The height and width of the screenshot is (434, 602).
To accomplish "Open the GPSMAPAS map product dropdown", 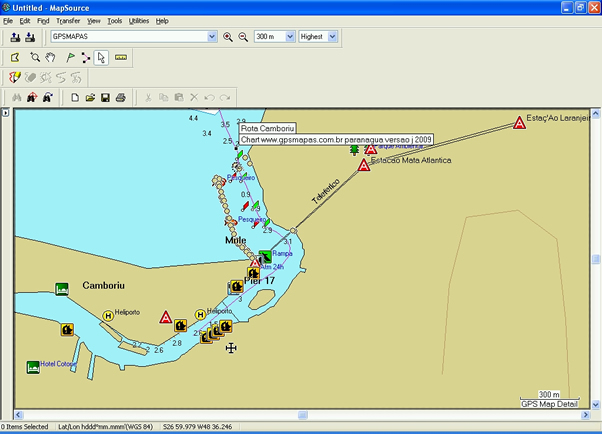I will [211, 37].
